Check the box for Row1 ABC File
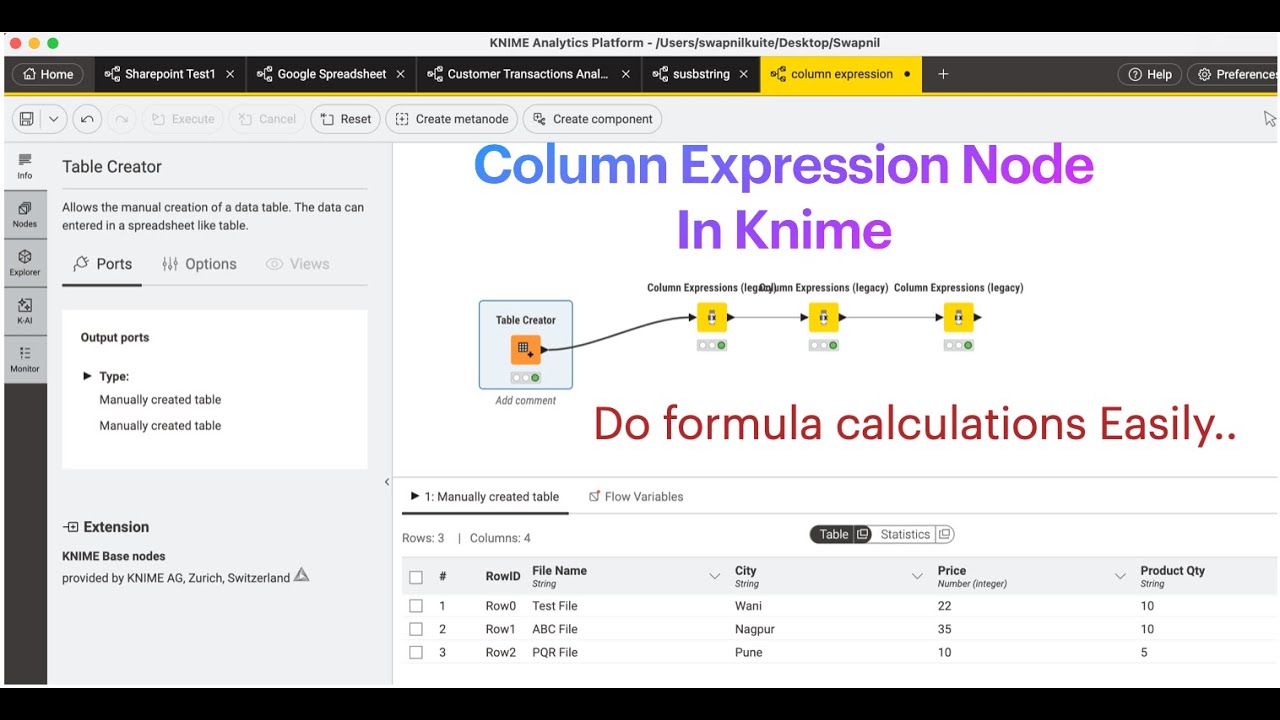The image size is (1280, 720). [x=416, y=629]
